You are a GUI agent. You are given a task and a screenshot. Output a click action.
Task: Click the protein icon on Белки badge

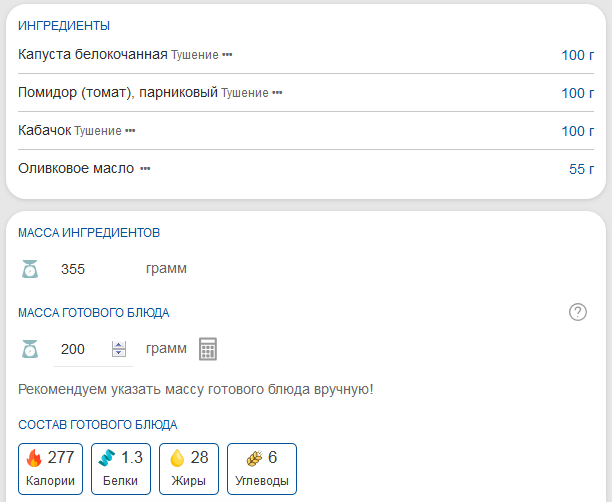[x=107, y=458]
